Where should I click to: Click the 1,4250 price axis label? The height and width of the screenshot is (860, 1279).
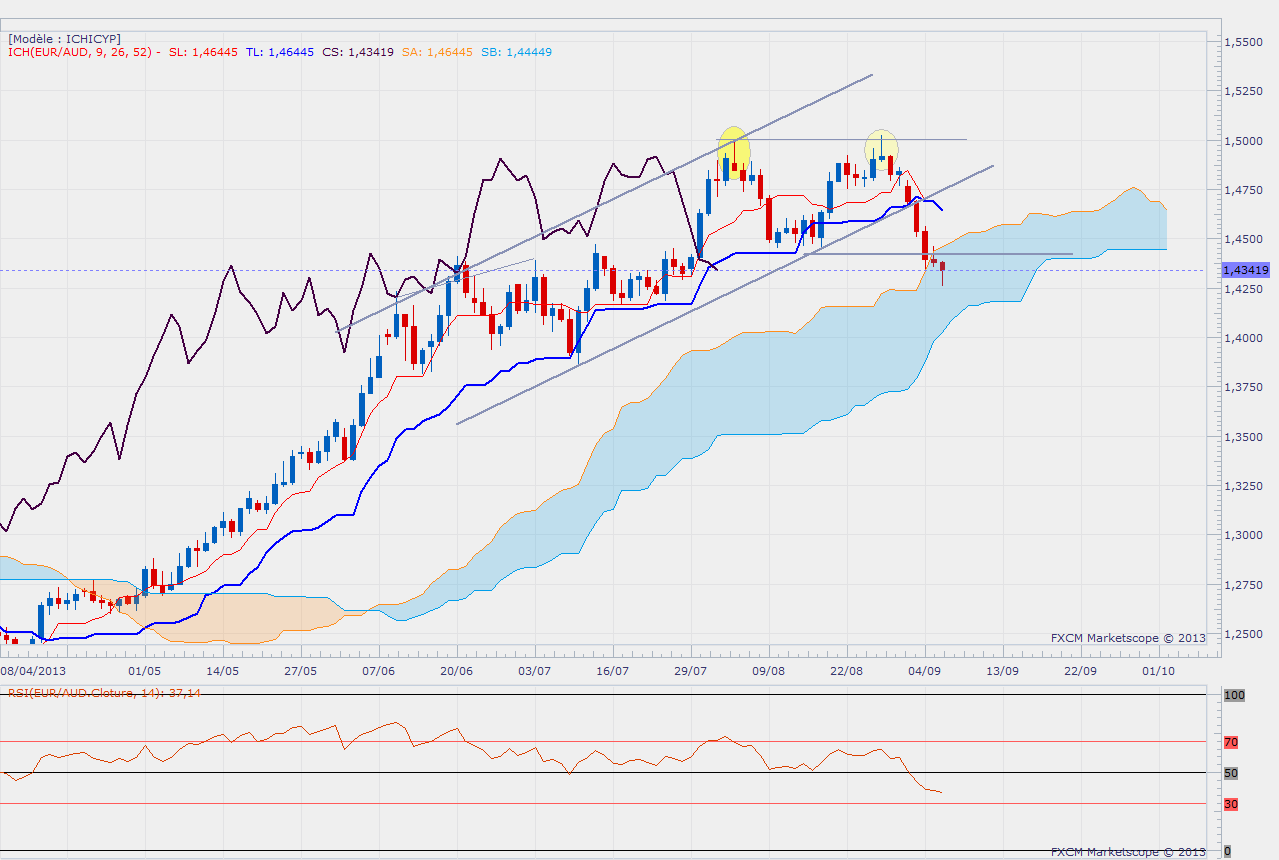tap(1244, 289)
